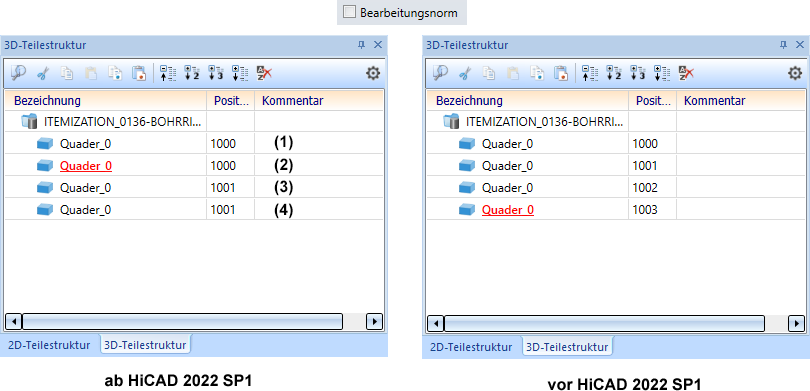Open gear settings in the ab HiCAD panel

[372, 73]
